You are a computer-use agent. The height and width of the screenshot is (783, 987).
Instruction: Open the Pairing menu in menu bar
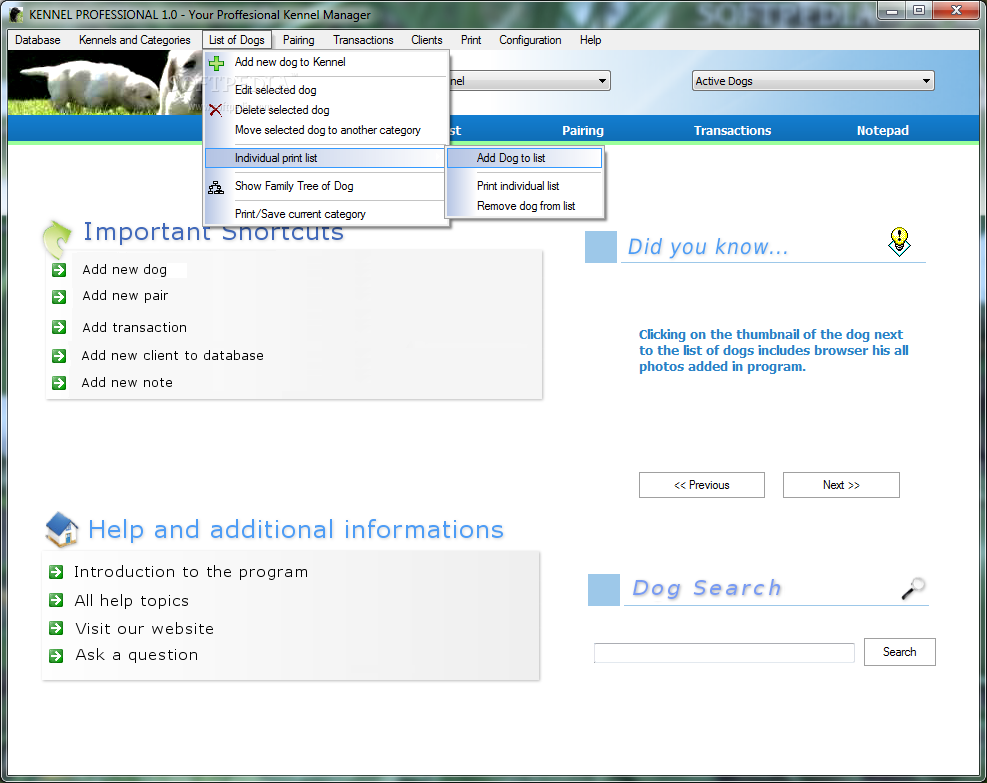tap(298, 40)
